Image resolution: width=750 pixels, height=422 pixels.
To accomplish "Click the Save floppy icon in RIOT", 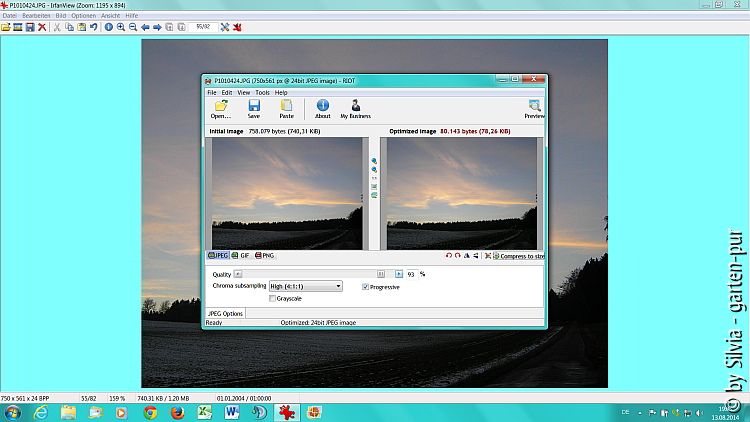I will [x=254, y=106].
